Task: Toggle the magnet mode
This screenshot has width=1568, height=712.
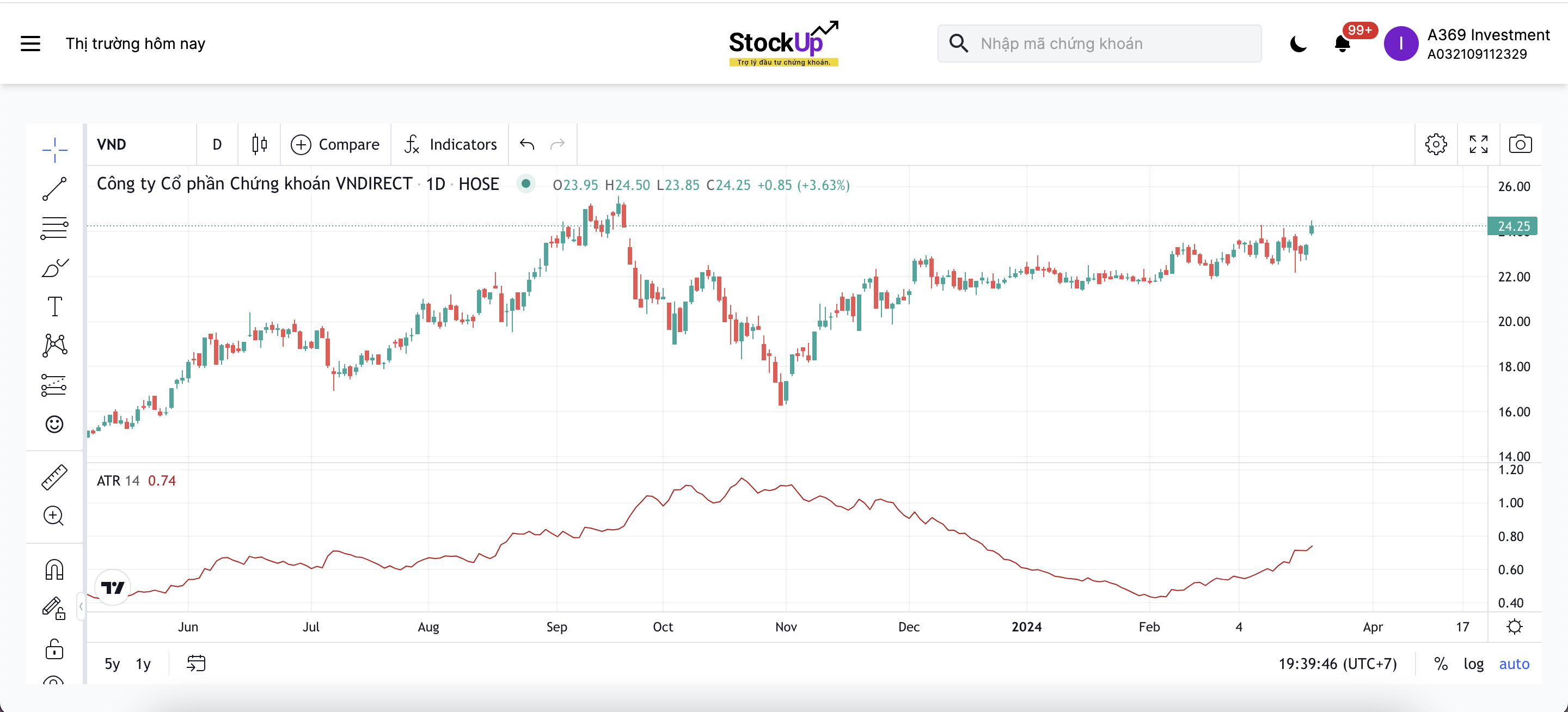Action: point(55,570)
